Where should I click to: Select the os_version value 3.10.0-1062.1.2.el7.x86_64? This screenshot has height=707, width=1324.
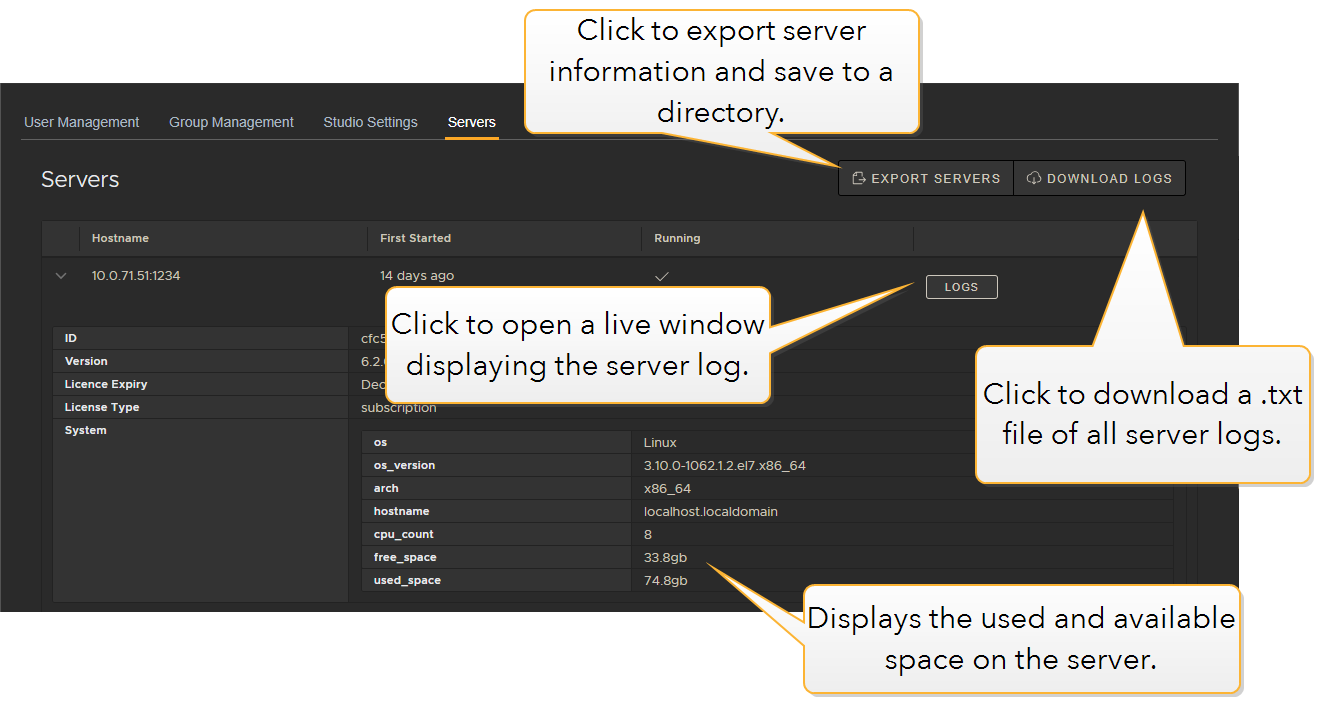pyautogui.click(x=725, y=465)
